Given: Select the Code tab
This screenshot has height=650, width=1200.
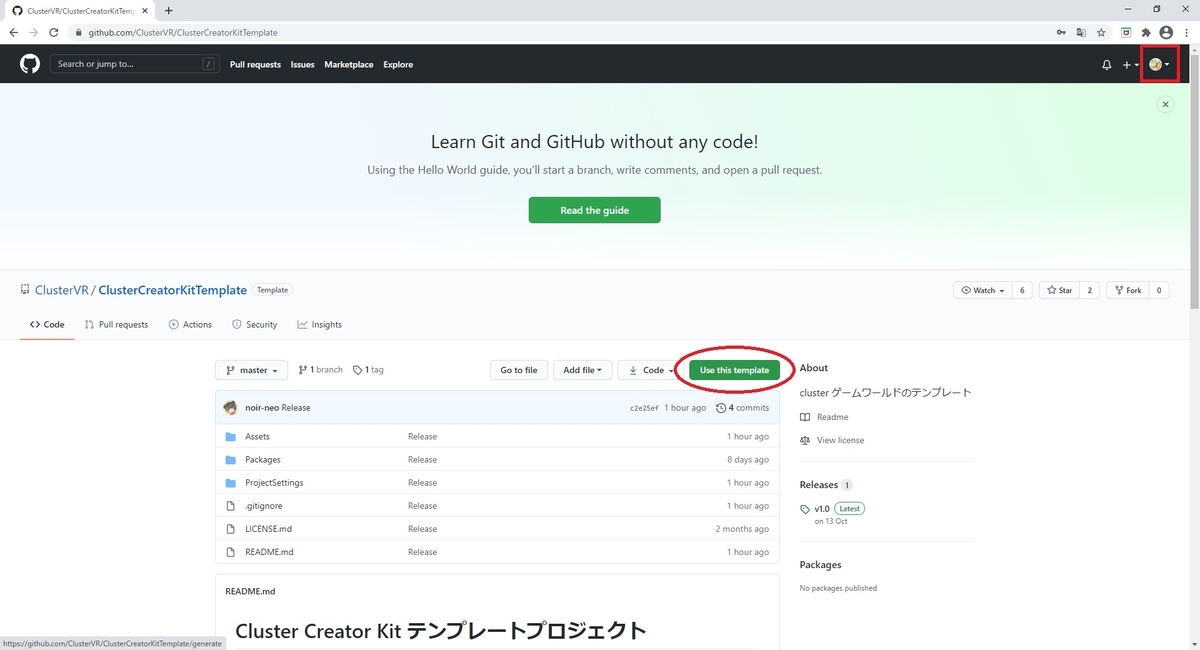Looking at the screenshot, I should [47, 324].
